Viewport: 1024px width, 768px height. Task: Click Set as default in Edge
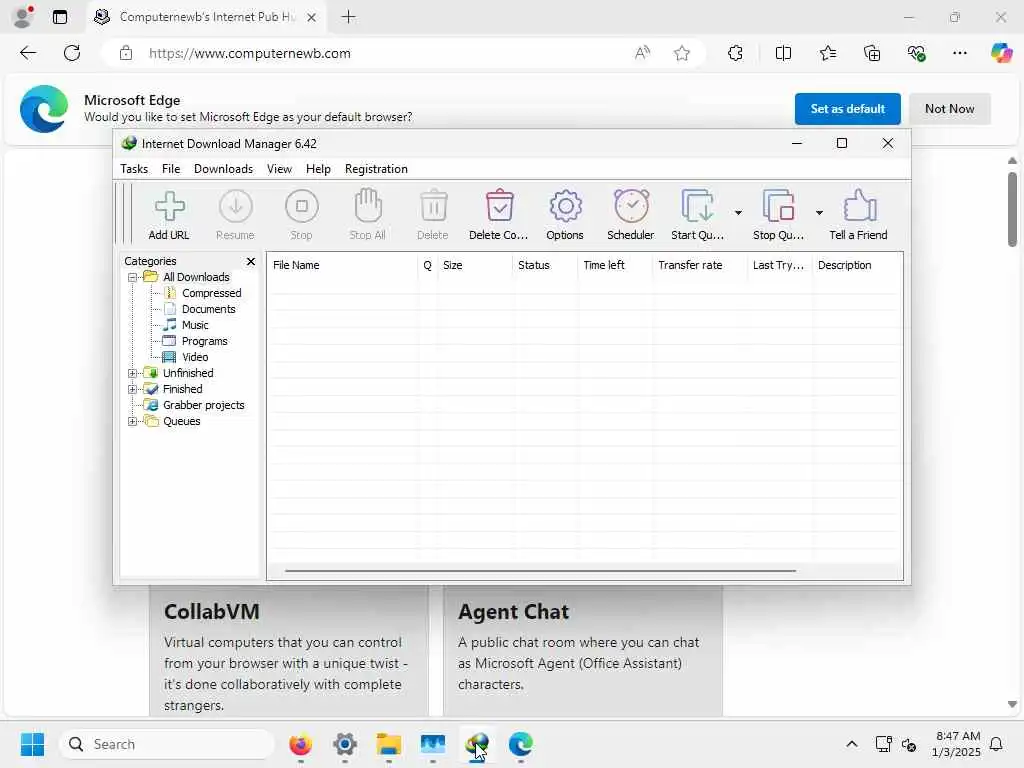pos(848,108)
